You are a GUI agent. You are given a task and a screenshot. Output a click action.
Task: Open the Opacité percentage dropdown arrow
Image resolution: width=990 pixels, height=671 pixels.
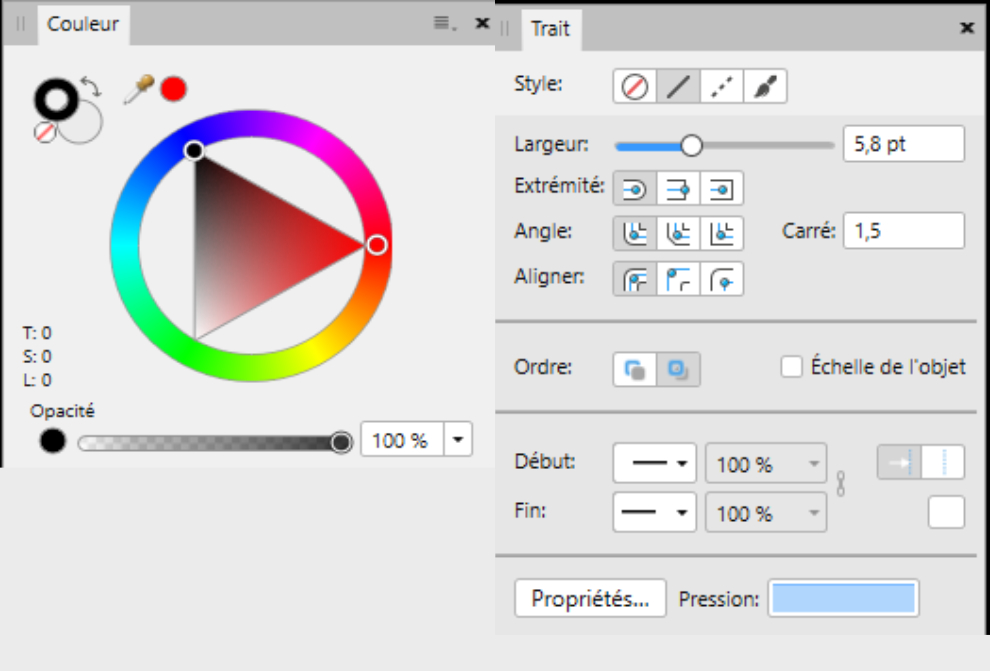tap(458, 439)
